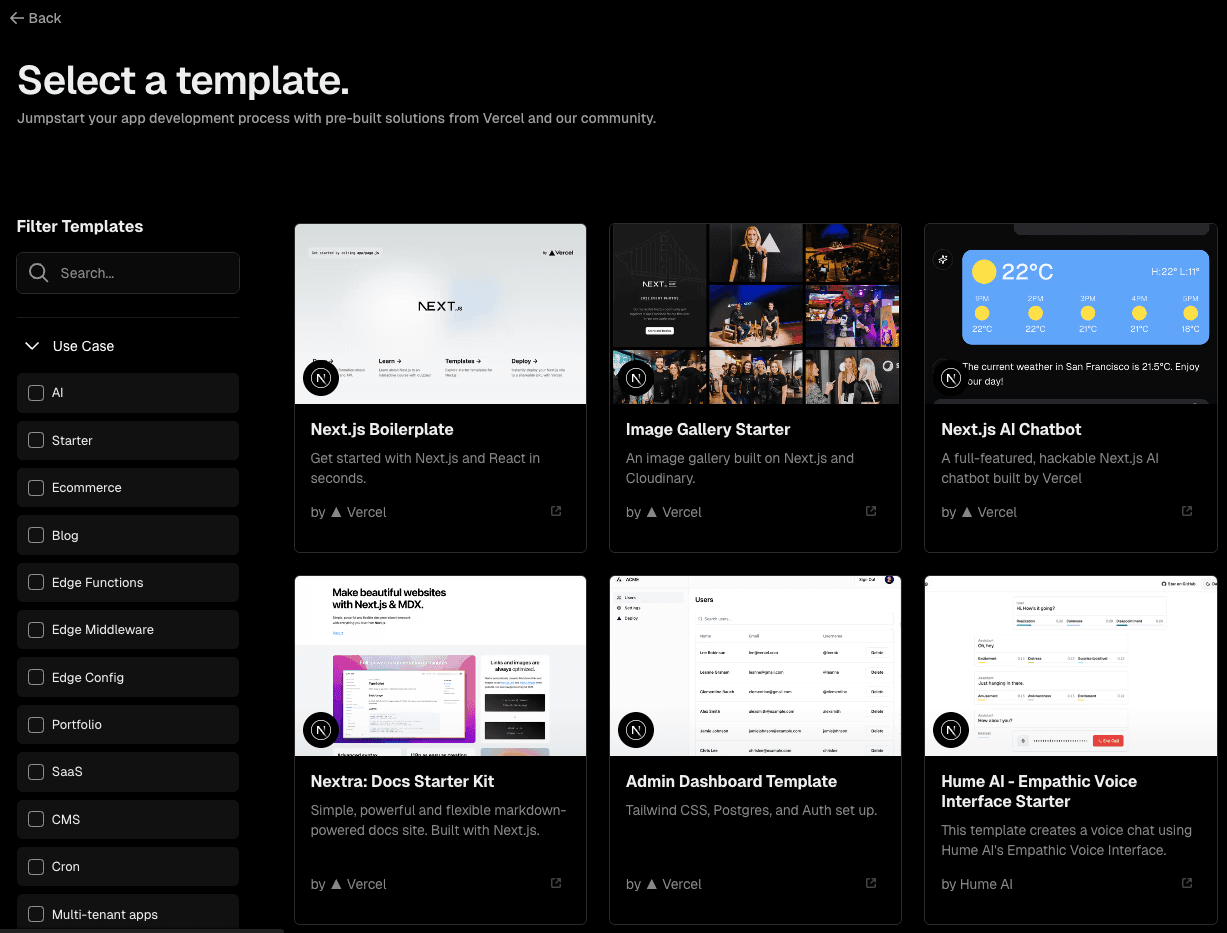1227x933 pixels.
Task: Check the Edge Middleware checkbox
Action: click(x=36, y=630)
